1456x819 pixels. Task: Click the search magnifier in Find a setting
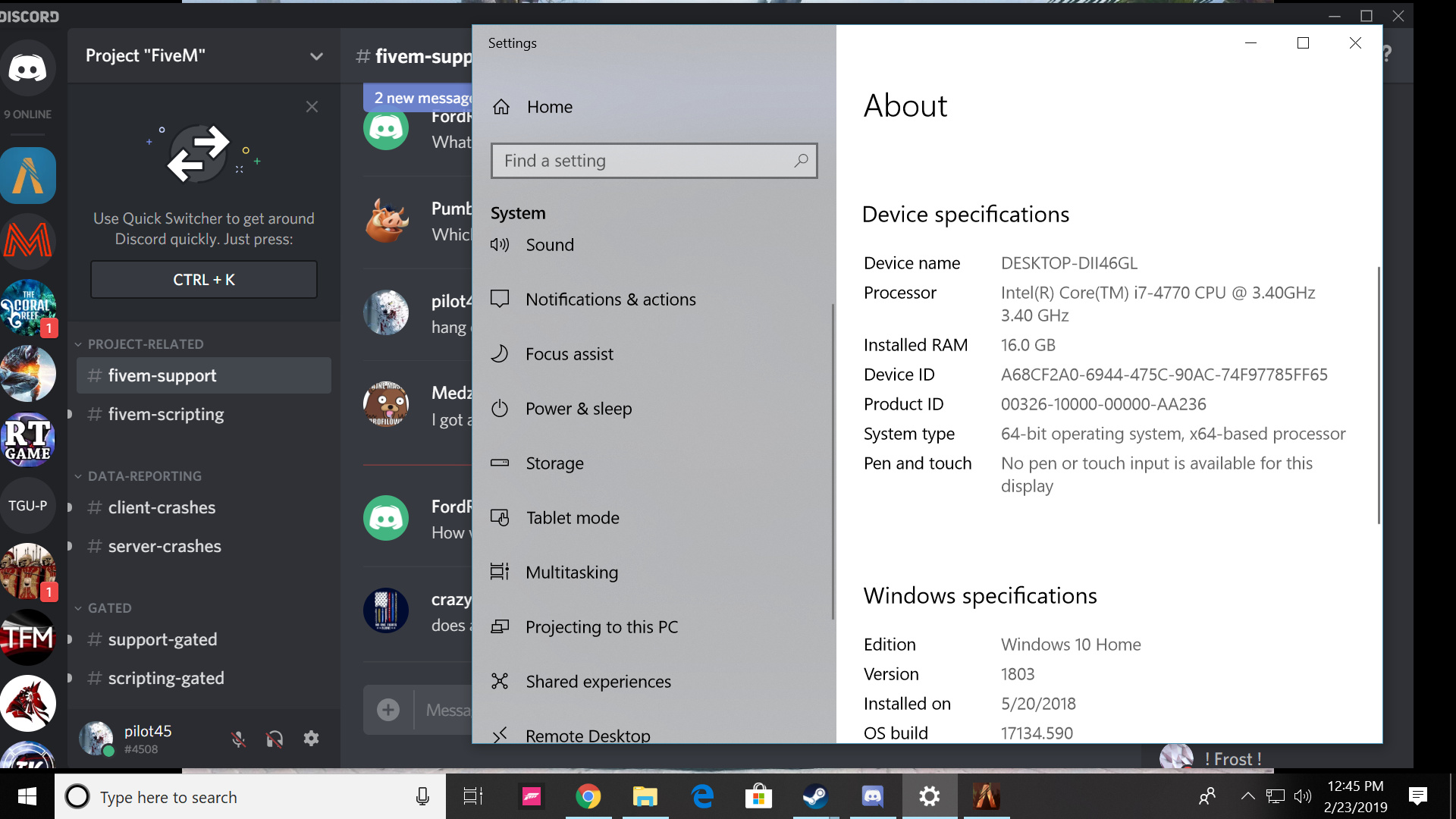(801, 161)
